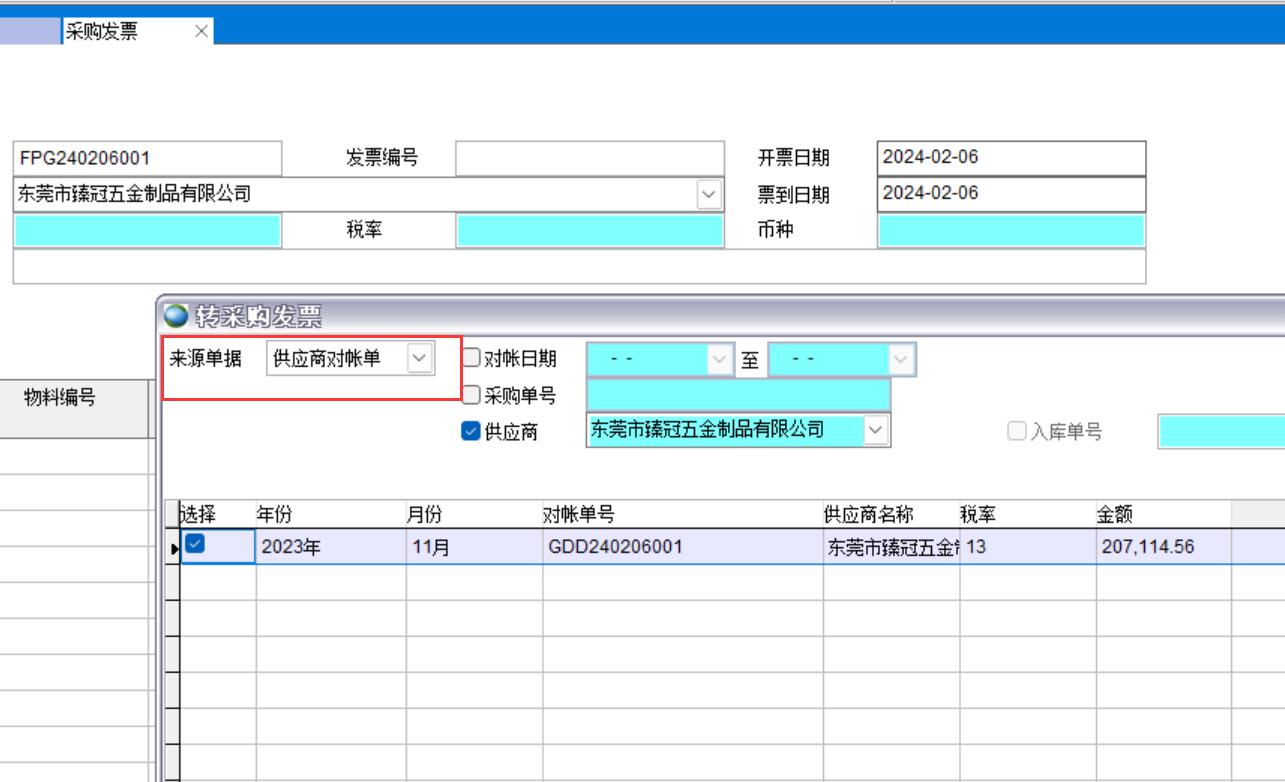Image resolution: width=1285 pixels, height=782 pixels.
Task: Deselect the GDD240206001 row checkbox
Action: point(196,544)
